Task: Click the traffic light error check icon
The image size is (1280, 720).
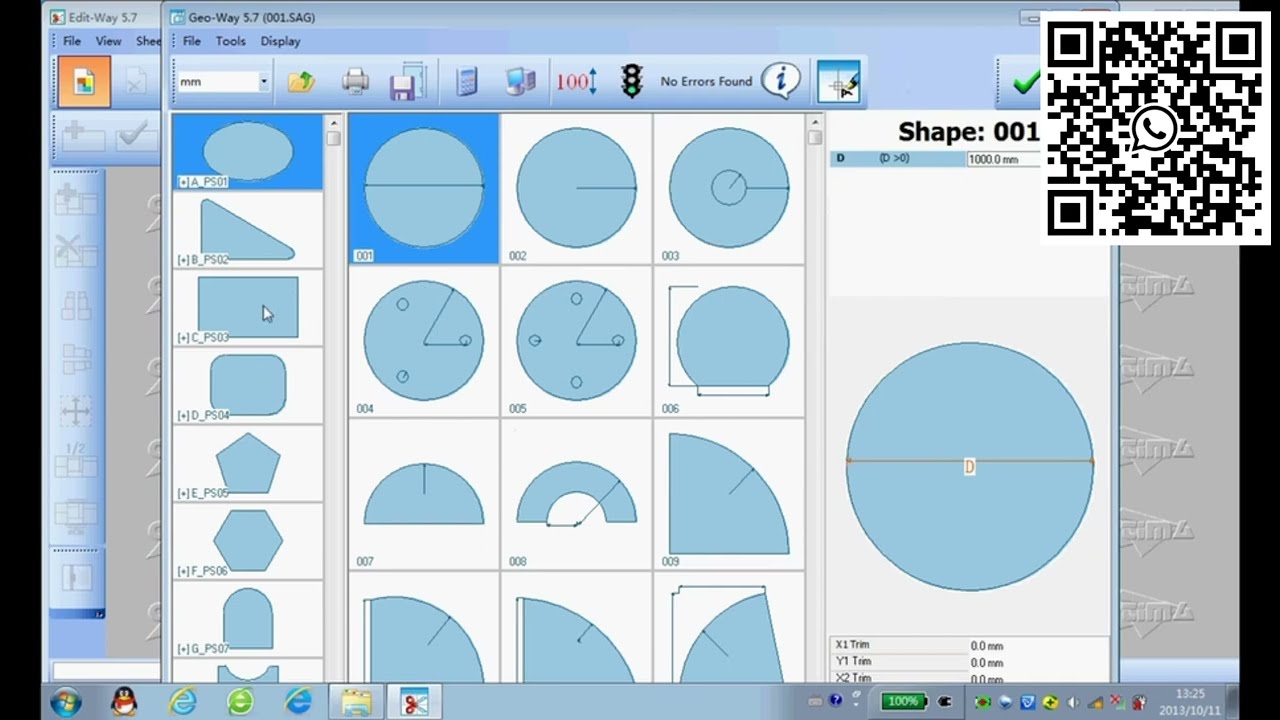Action: click(x=631, y=82)
